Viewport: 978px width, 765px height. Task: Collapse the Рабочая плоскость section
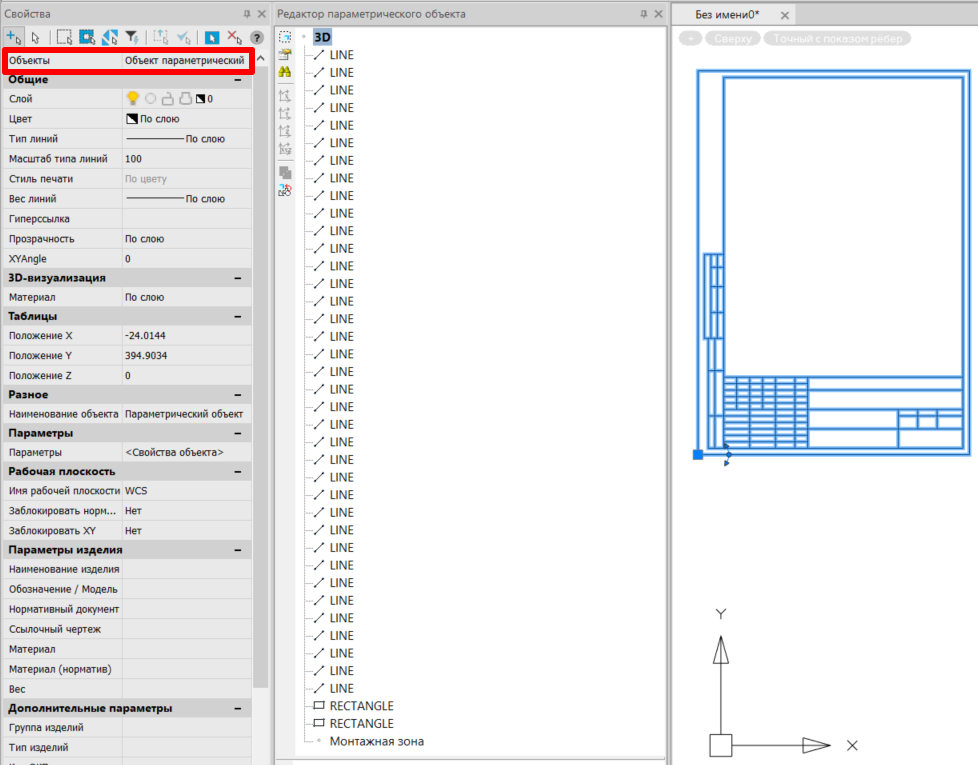(x=238, y=471)
